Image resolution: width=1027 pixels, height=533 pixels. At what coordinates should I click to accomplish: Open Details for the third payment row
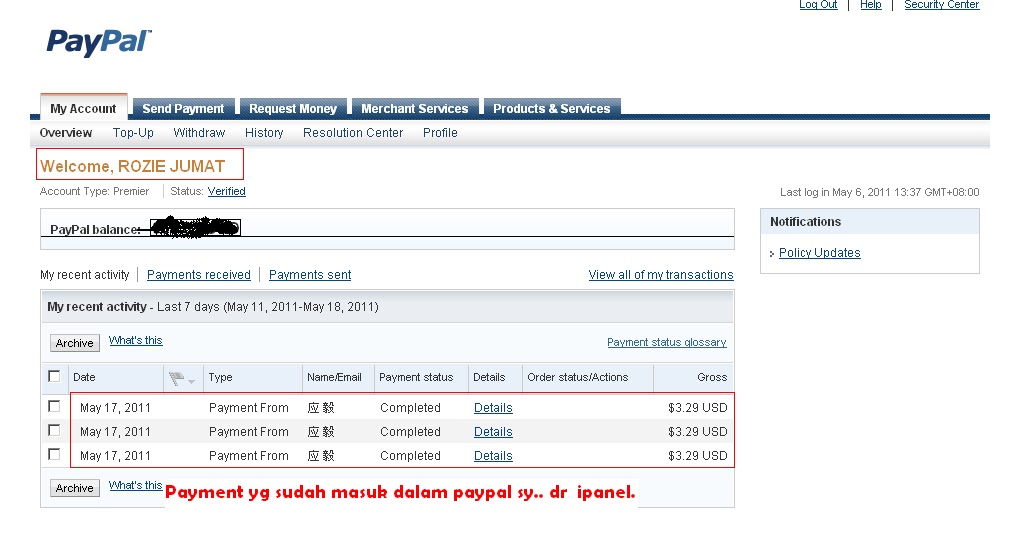(493, 456)
